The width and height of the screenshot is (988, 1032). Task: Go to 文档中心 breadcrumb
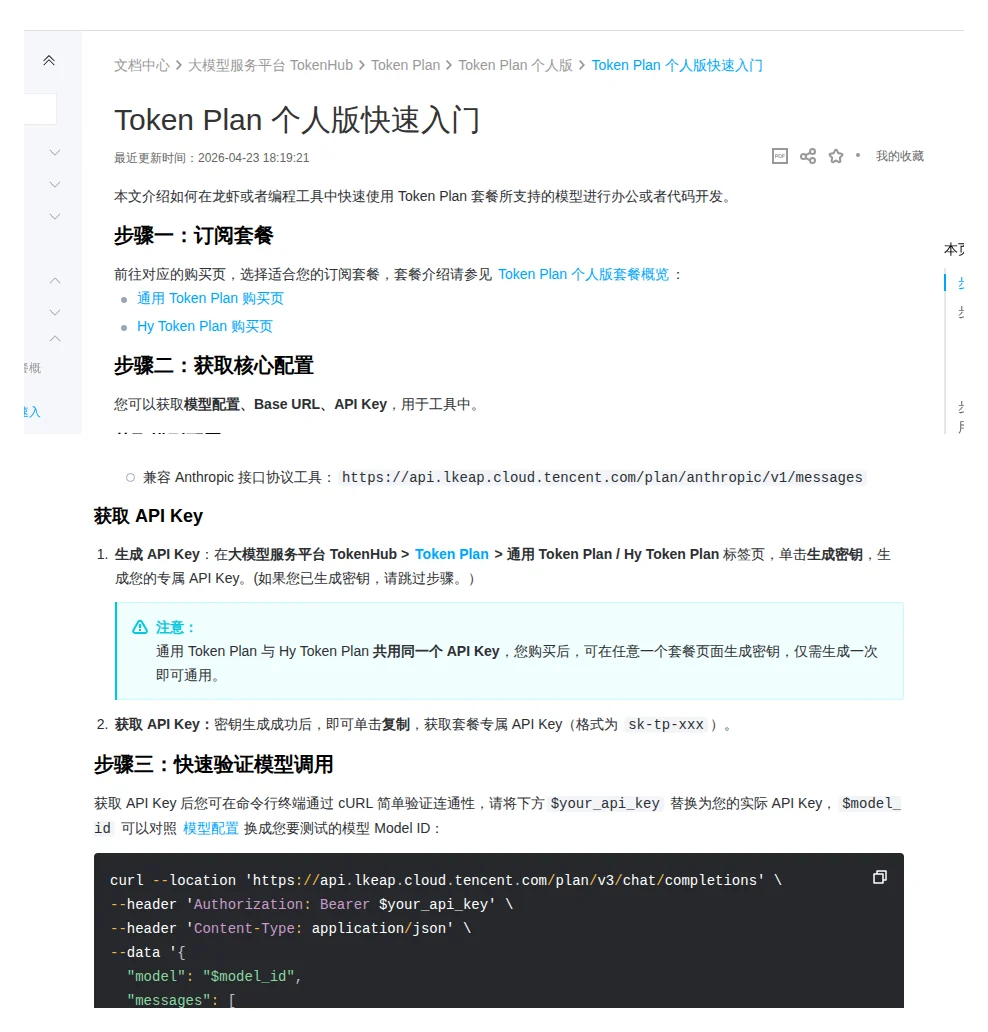click(142, 65)
